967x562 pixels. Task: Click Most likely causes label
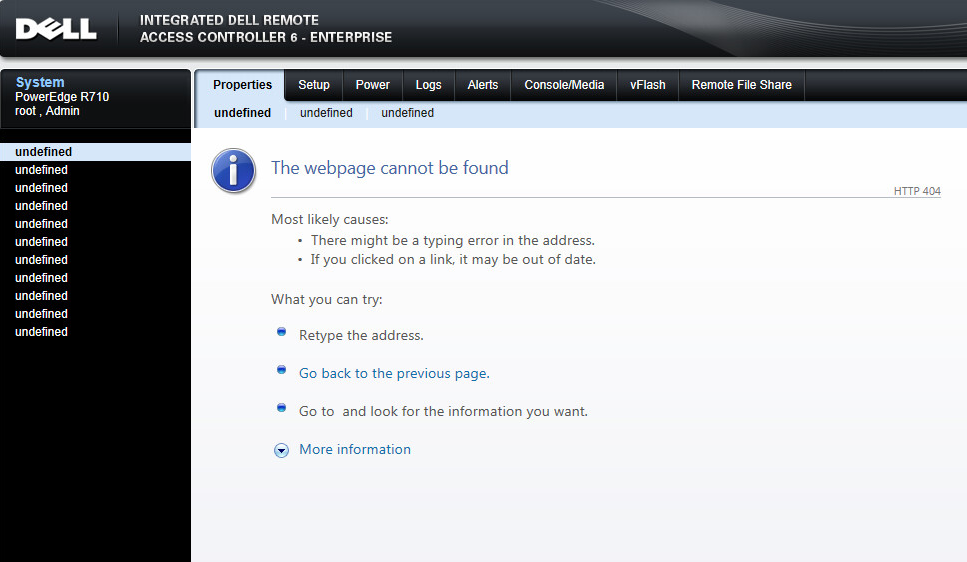point(330,220)
